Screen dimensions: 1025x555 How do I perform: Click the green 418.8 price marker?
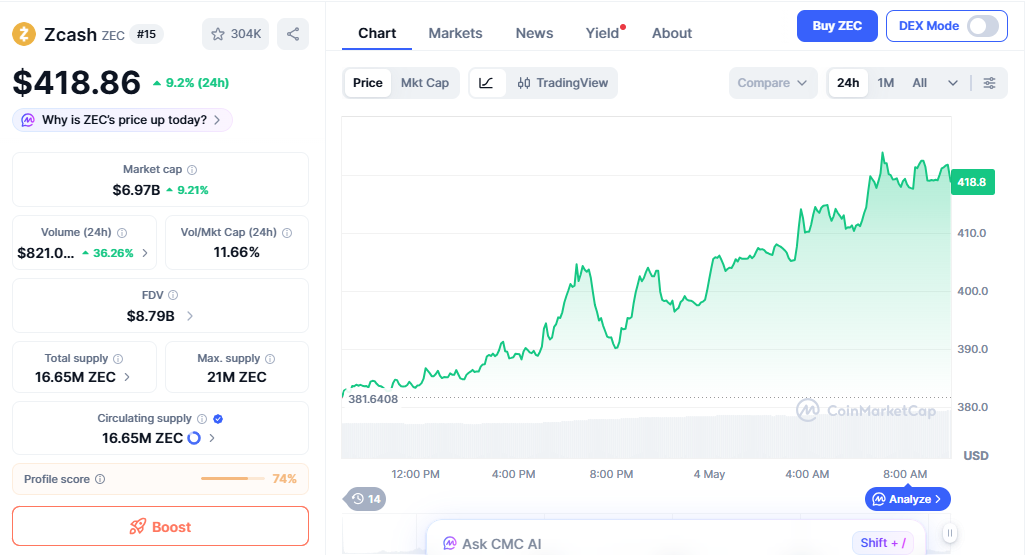(x=973, y=182)
